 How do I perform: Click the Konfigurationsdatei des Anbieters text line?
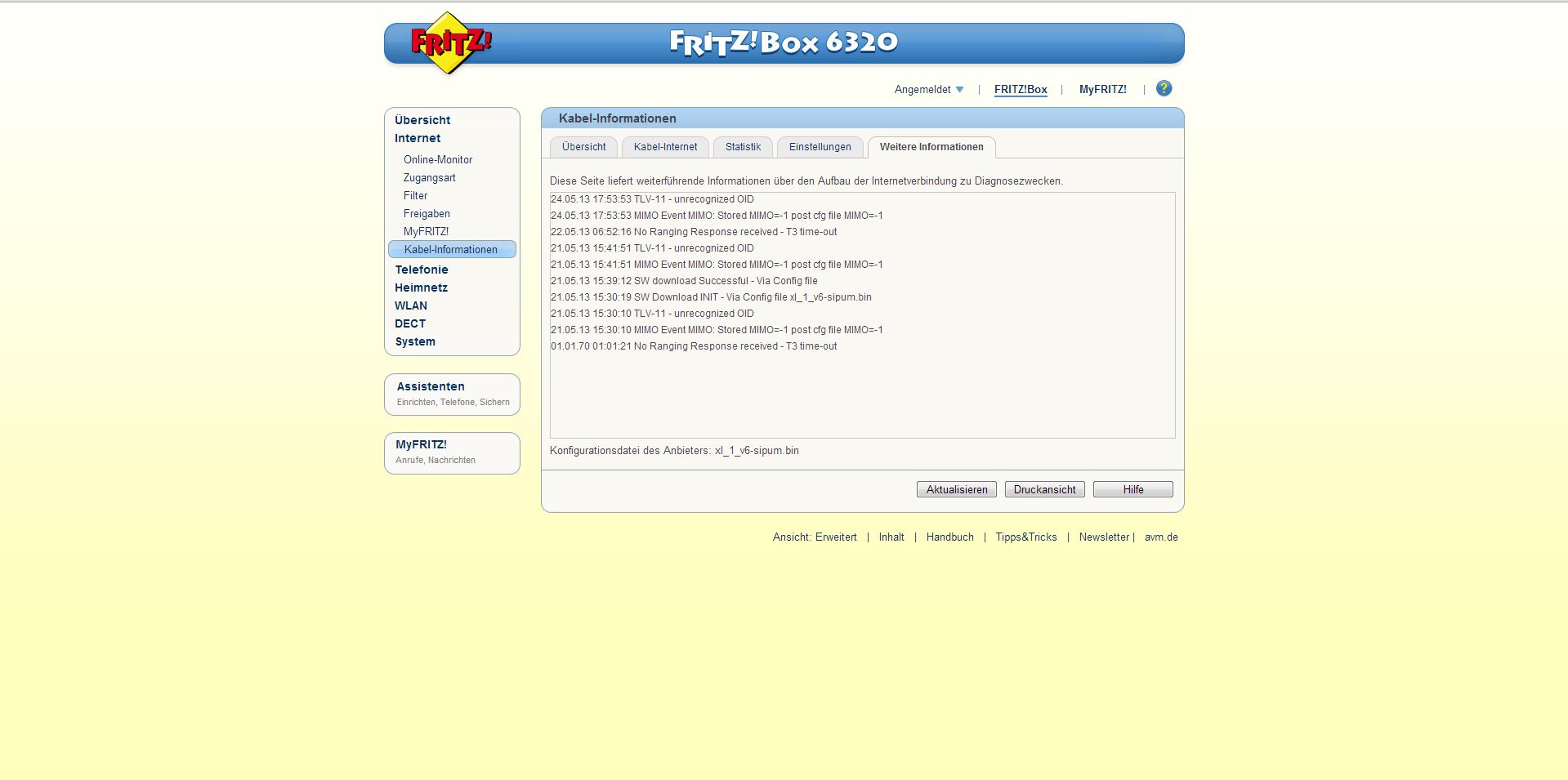coord(674,451)
